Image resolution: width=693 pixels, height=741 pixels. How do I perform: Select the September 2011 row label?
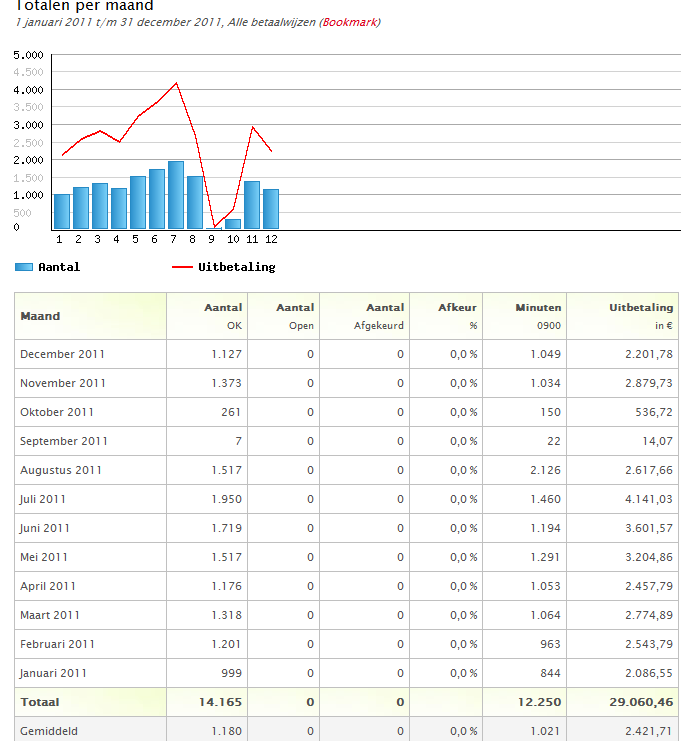click(x=64, y=441)
